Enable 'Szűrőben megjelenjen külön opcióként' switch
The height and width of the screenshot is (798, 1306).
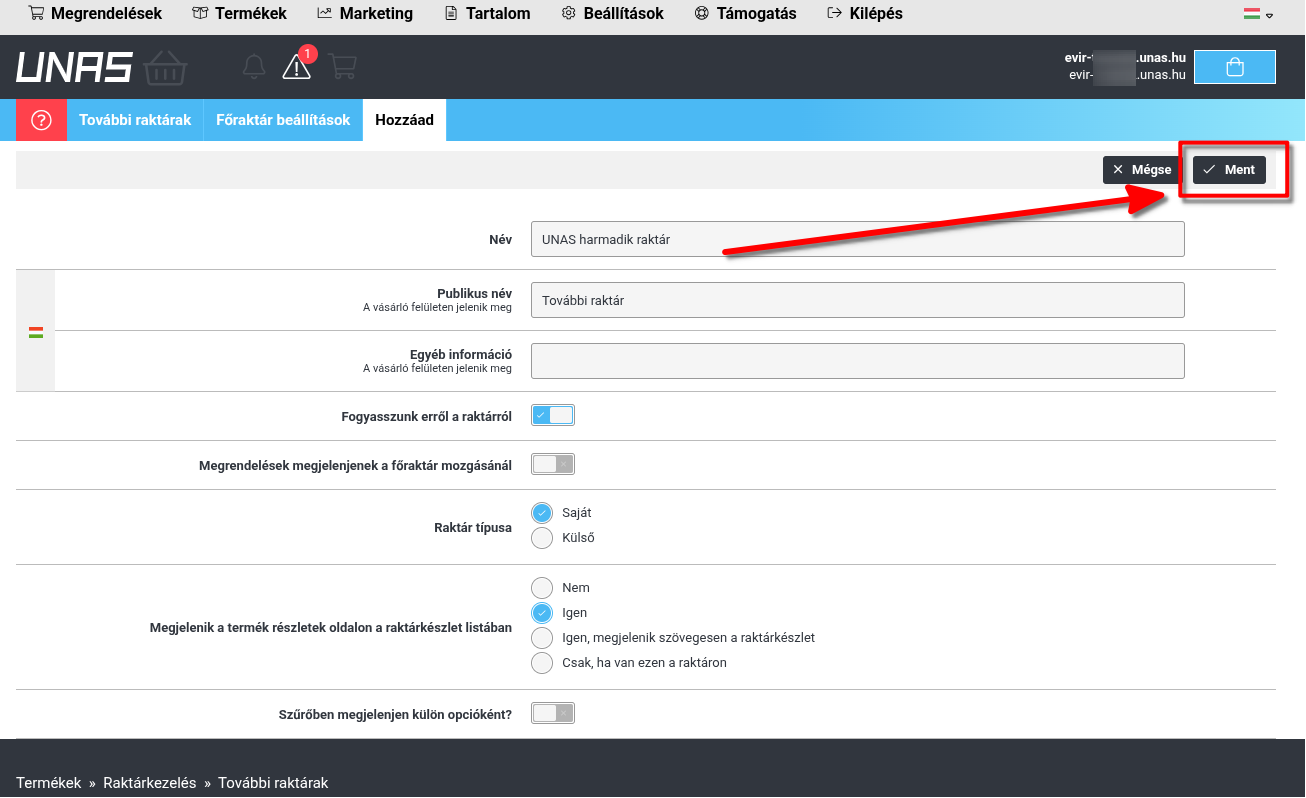click(553, 713)
